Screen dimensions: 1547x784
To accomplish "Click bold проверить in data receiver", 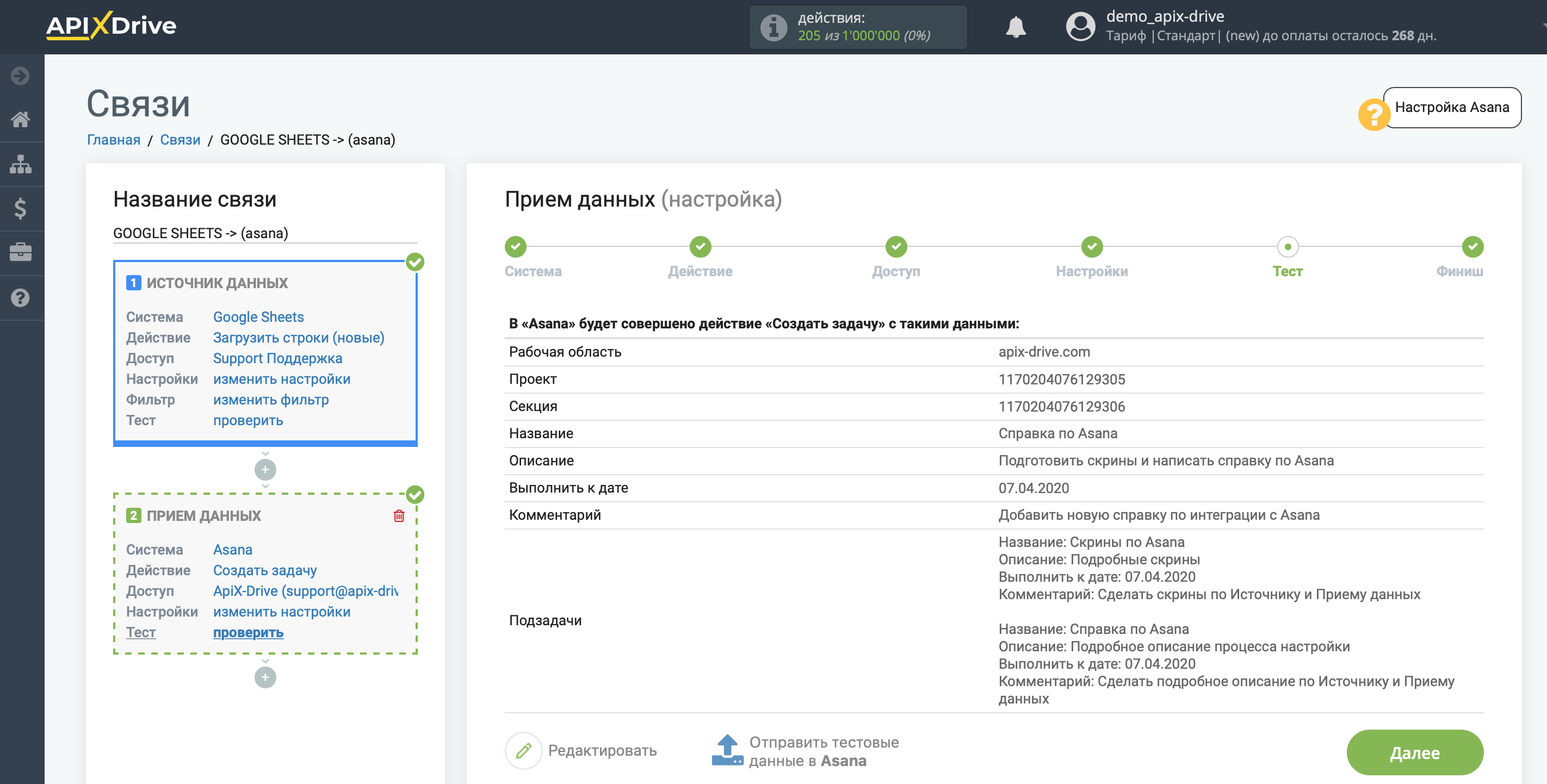I will pyautogui.click(x=248, y=632).
